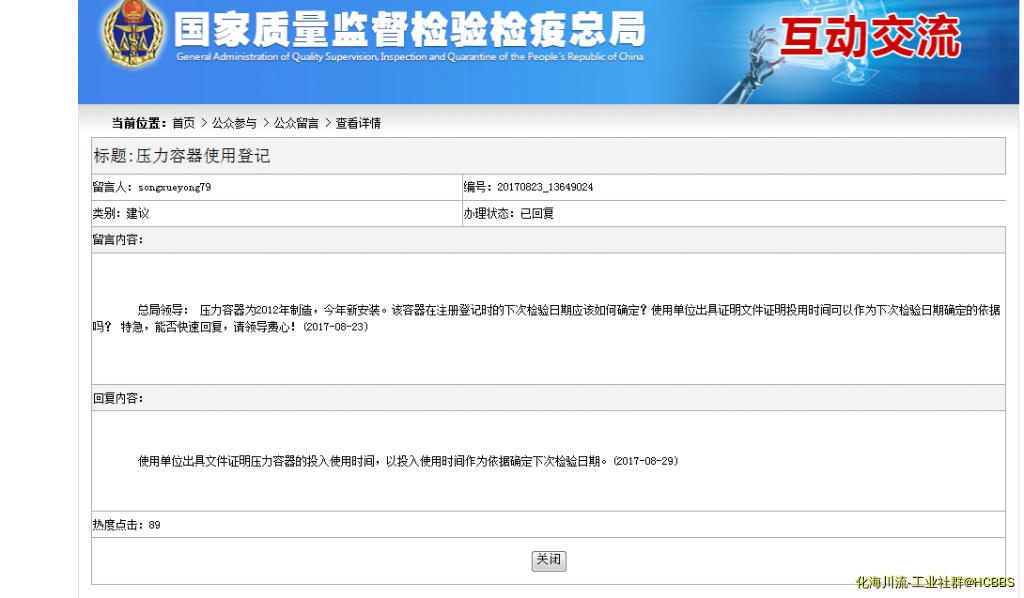Click the arrow between 首页 and 公众参与
The height and width of the screenshot is (598, 1024).
tap(204, 123)
